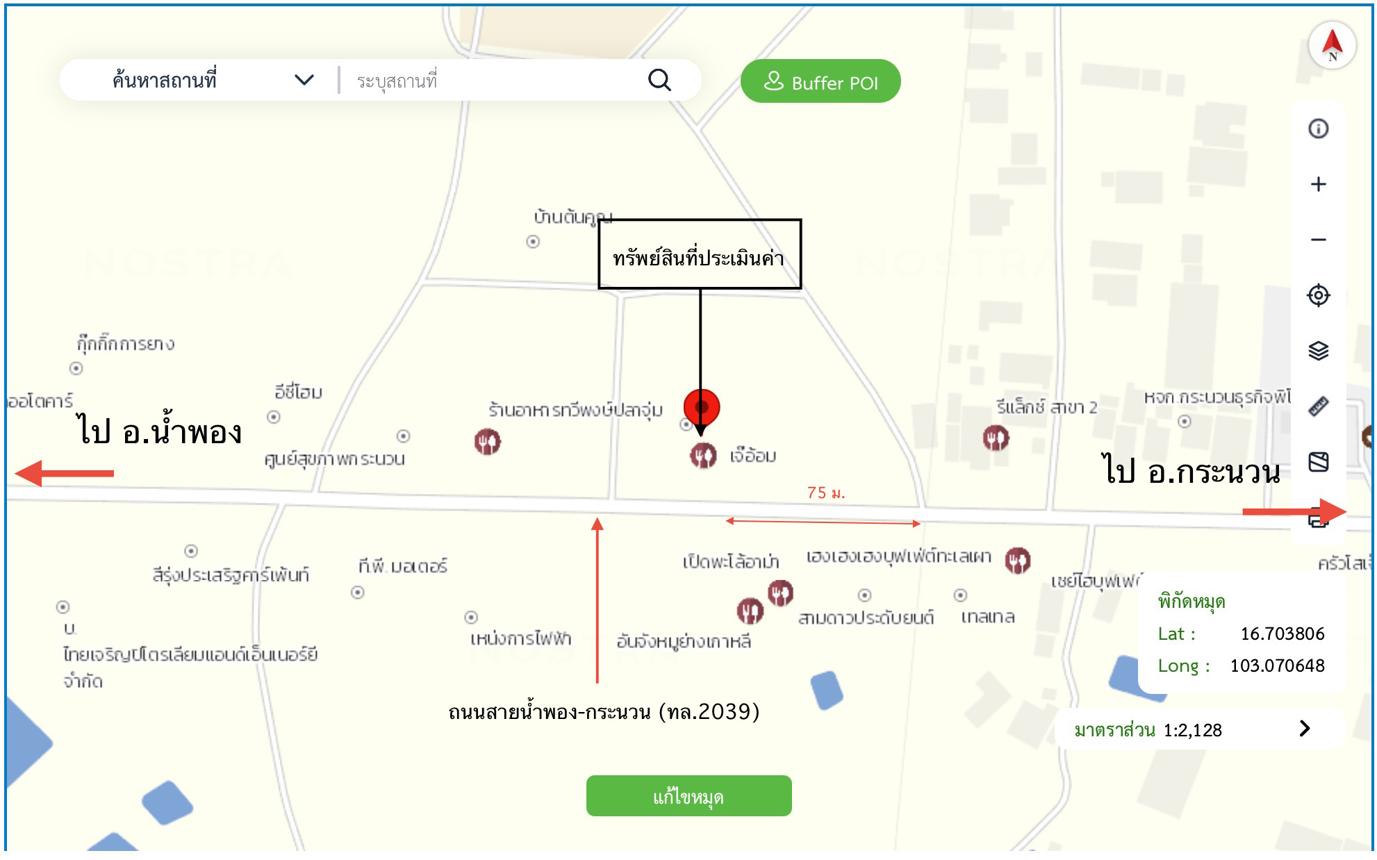Zoom in with the plus icon
Viewport: 1377px width, 860px height.
pyautogui.click(x=1318, y=184)
